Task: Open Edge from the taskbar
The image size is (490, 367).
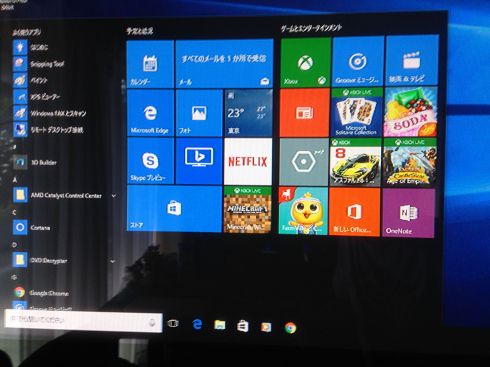Action: 197,324
